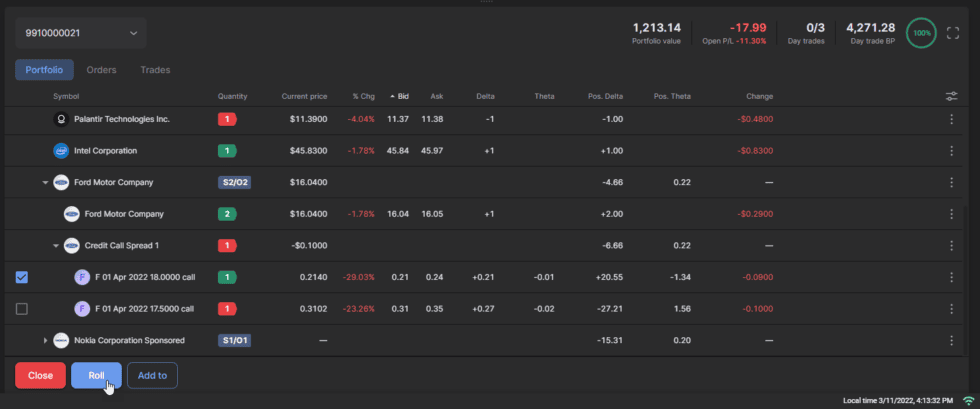Open the three-dot menu for Palantir Technologies
980x409 pixels.
point(951,119)
